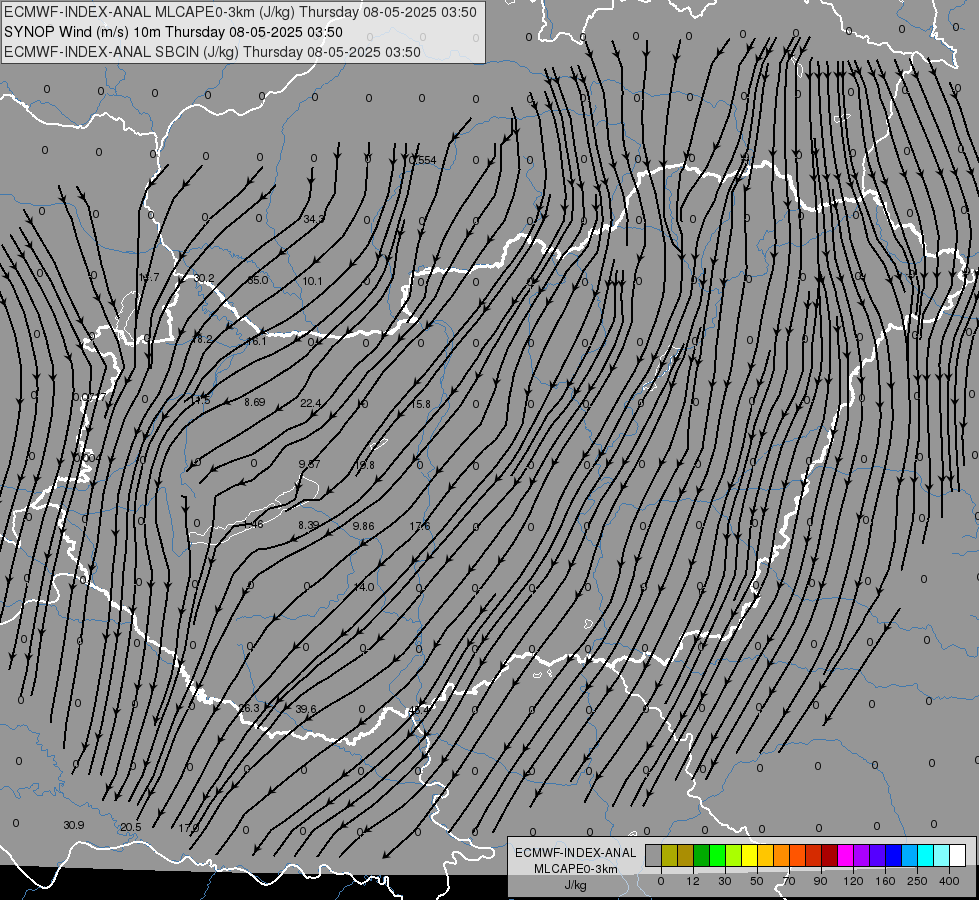Select the legend tick label 30
This screenshot has width=979, height=900.
[x=724, y=881]
